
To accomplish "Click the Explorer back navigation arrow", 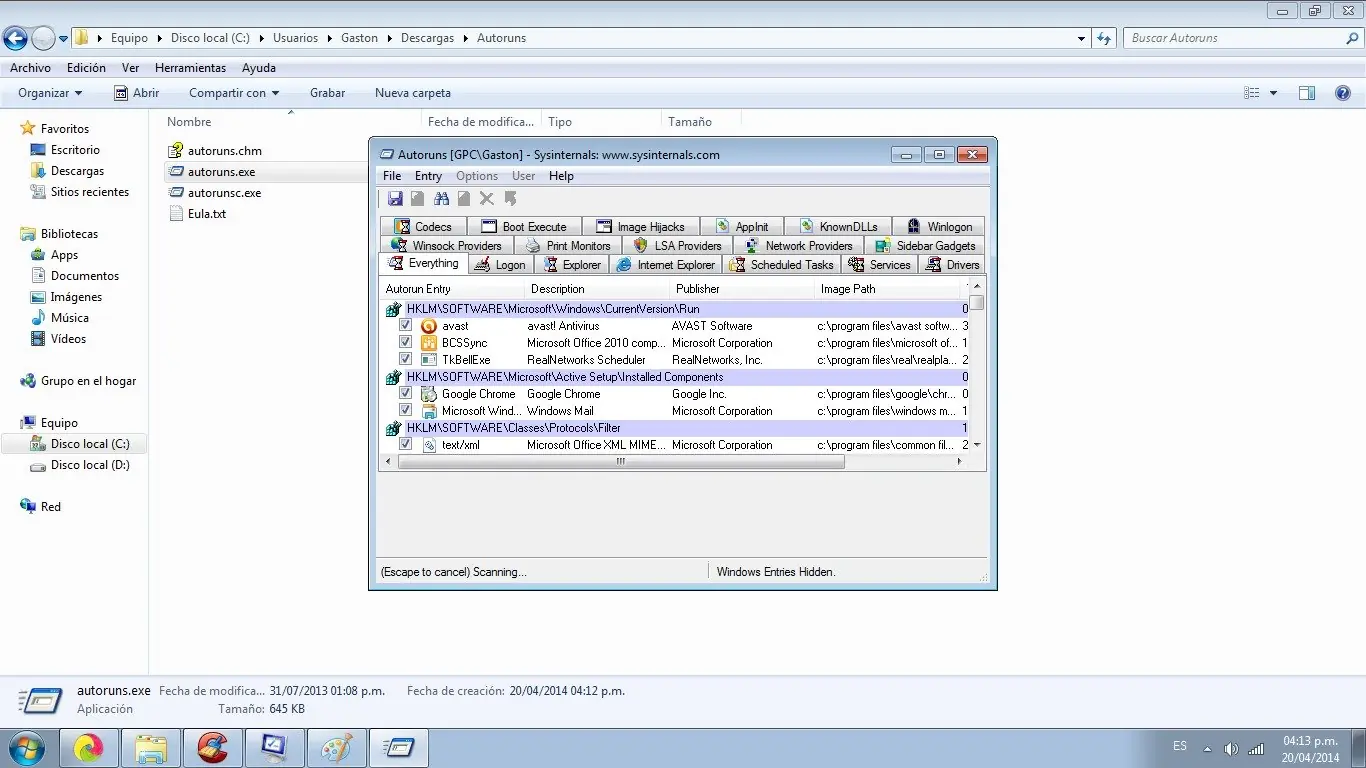I will pyautogui.click(x=16, y=38).
